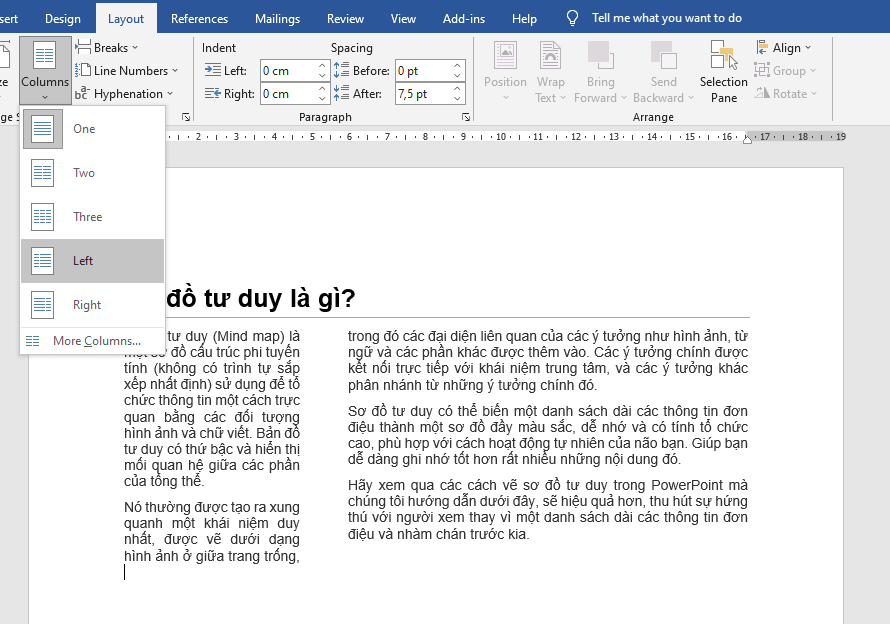Increase Spacing Before using the up stepper

(x=456, y=64)
